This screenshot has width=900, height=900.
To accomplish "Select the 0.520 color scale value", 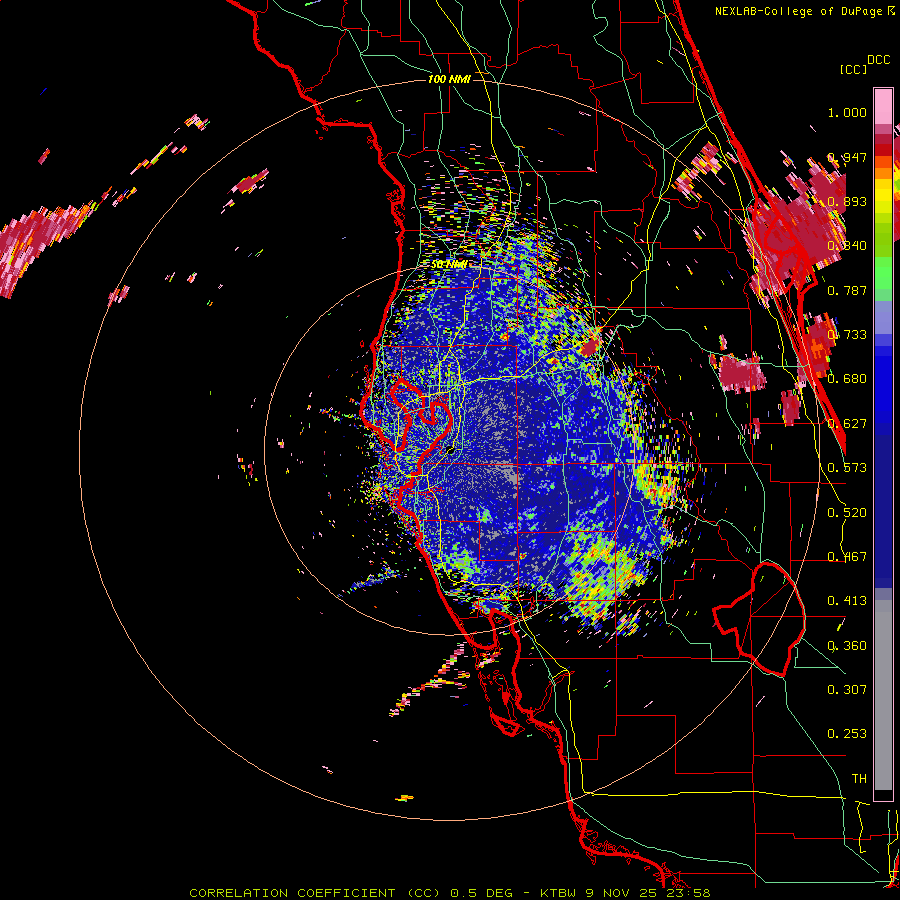I will [847, 513].
